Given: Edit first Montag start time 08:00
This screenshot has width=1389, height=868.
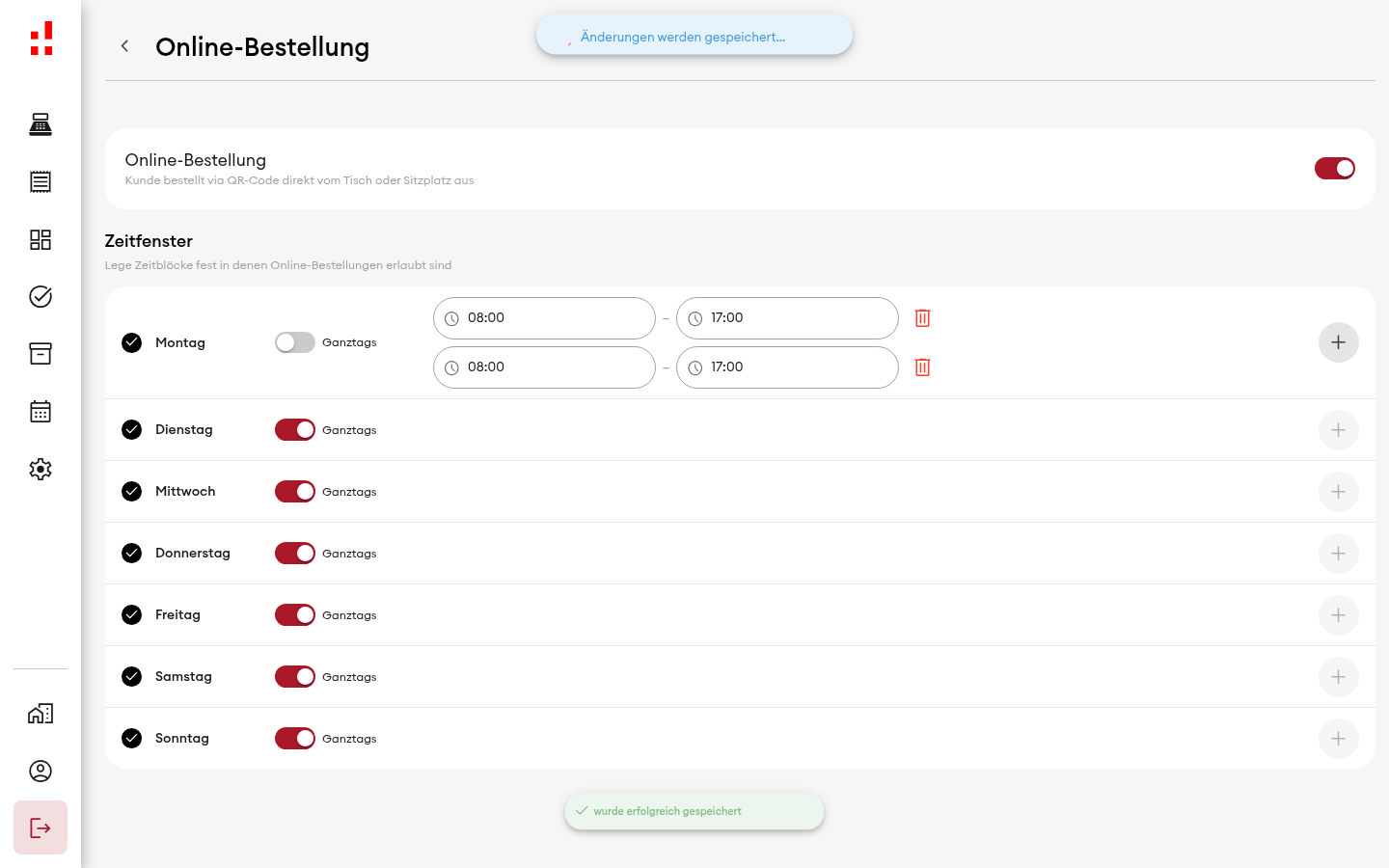Looking at the screenshot, I should click(x=544, y=318).
